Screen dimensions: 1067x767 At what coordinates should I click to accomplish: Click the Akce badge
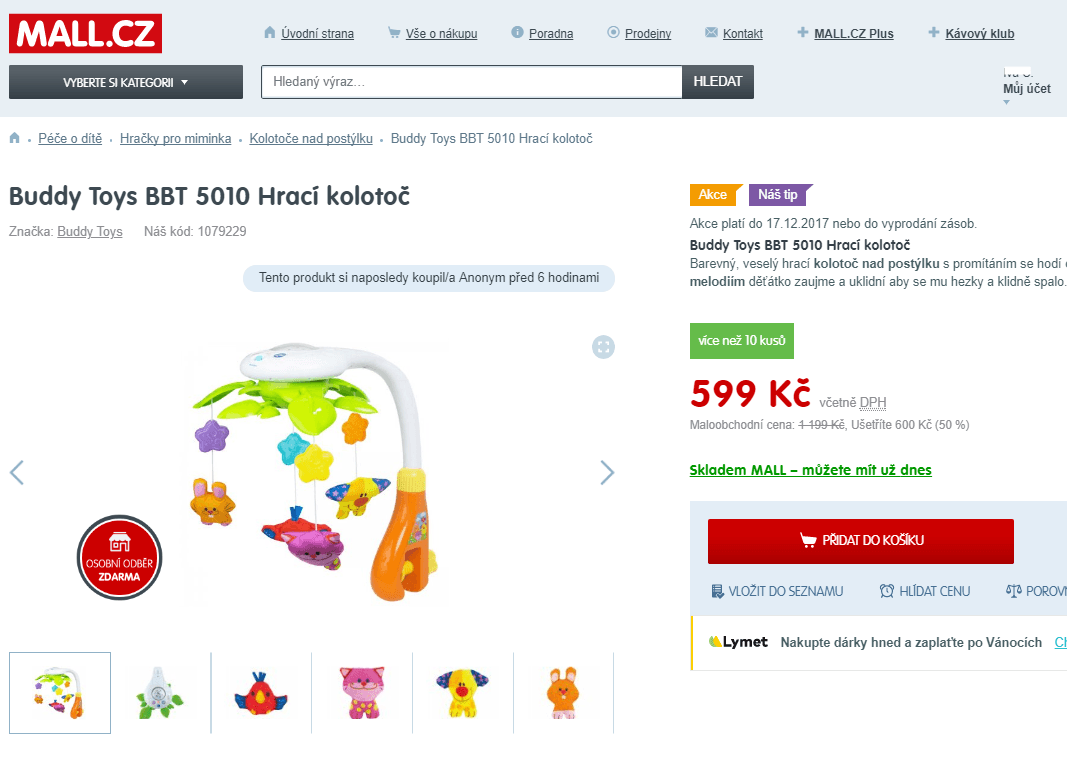pyautogui.click(x=714, y=195)
